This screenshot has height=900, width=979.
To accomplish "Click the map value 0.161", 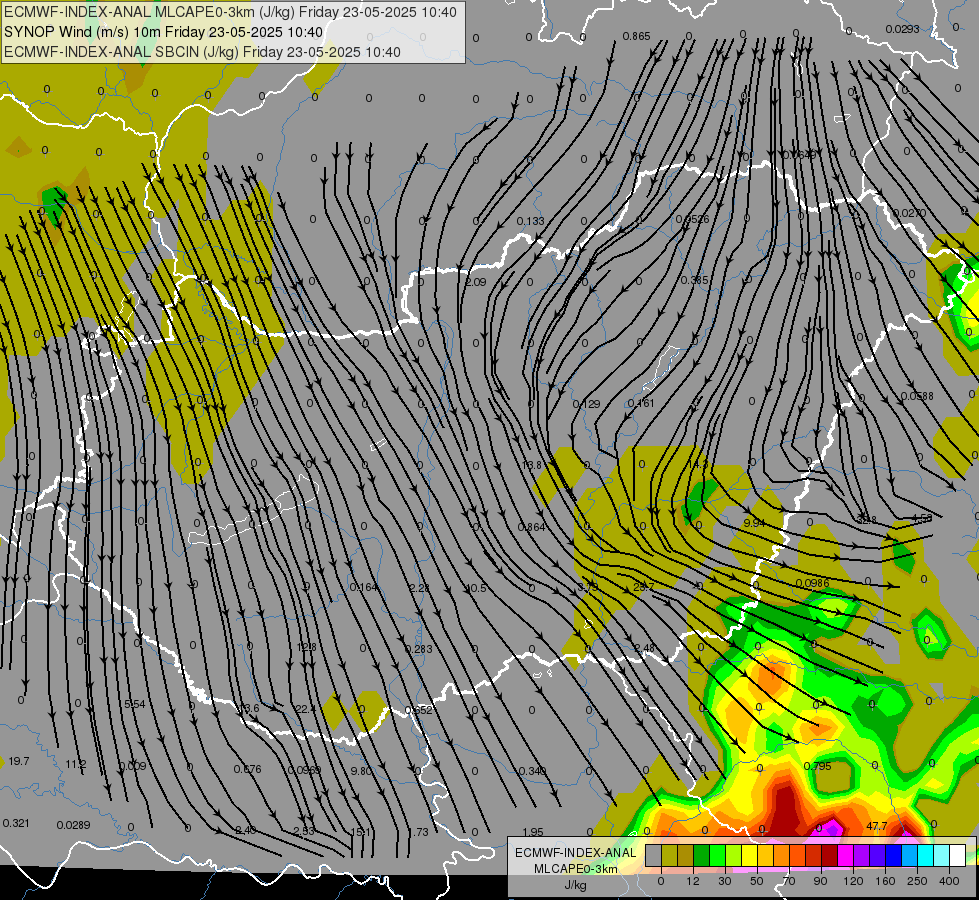I will [x=641, y=403].
